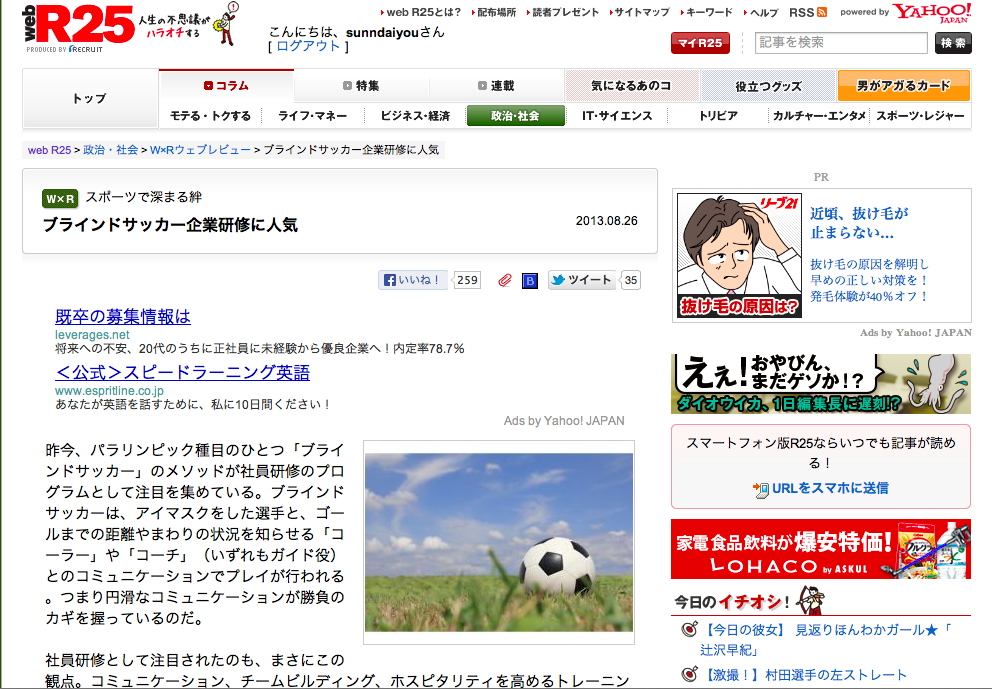Click the Twitter ツイート button

pos(581,280)
